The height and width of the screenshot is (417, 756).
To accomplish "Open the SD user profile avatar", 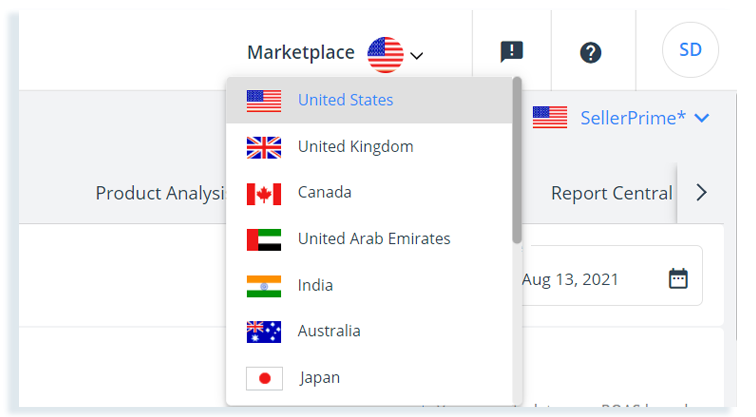I will click(x=690, y=50).
